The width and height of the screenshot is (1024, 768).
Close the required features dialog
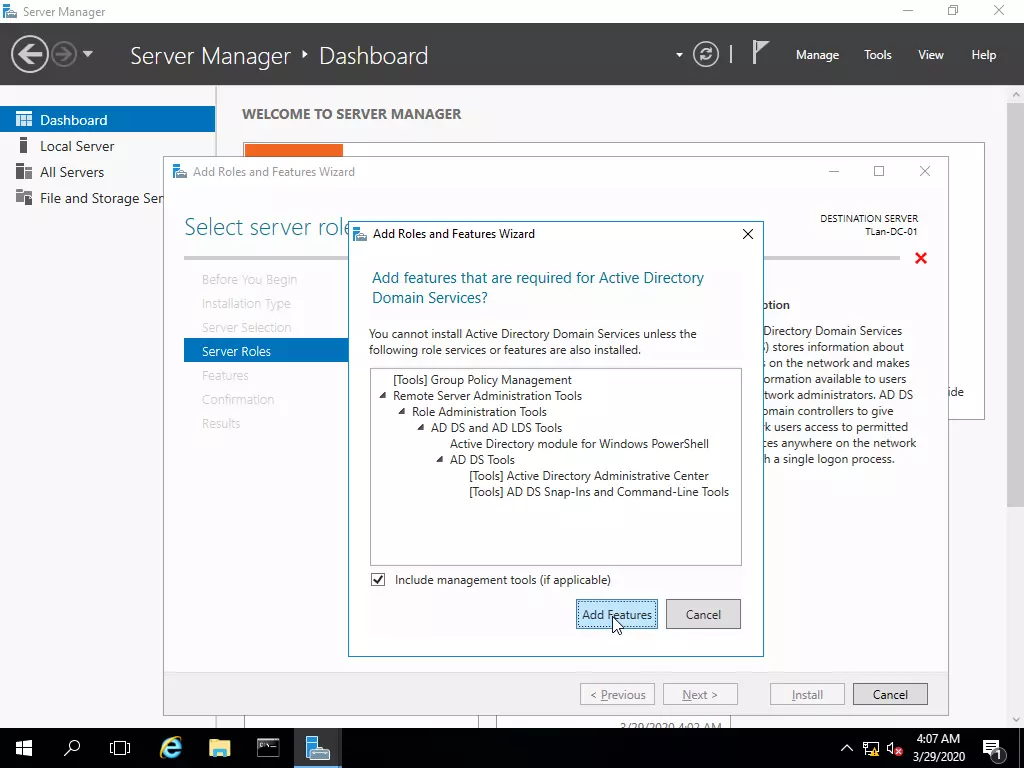(x=748, y=234)
